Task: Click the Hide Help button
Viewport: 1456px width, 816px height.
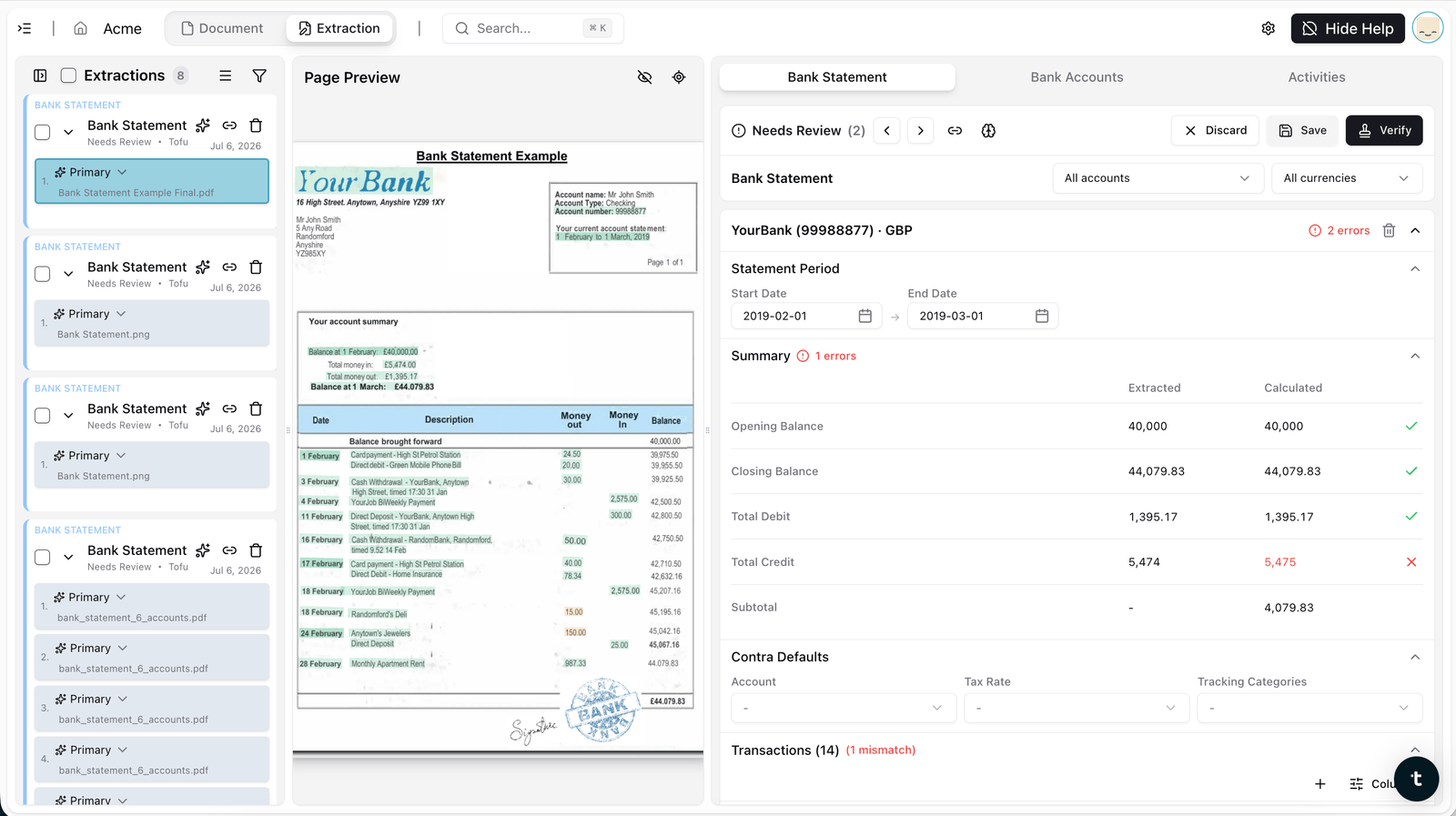Action: [x=1348, y=28]
